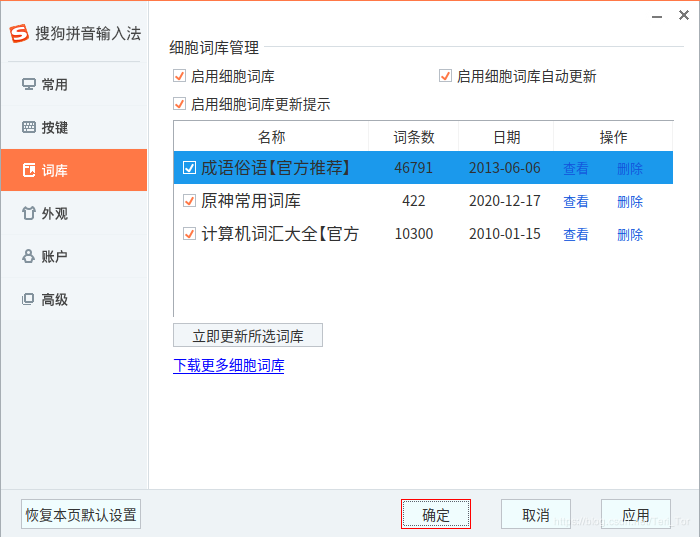Toggle 启用细胞词库自动更新 checkbox

[x=445, y=76]
